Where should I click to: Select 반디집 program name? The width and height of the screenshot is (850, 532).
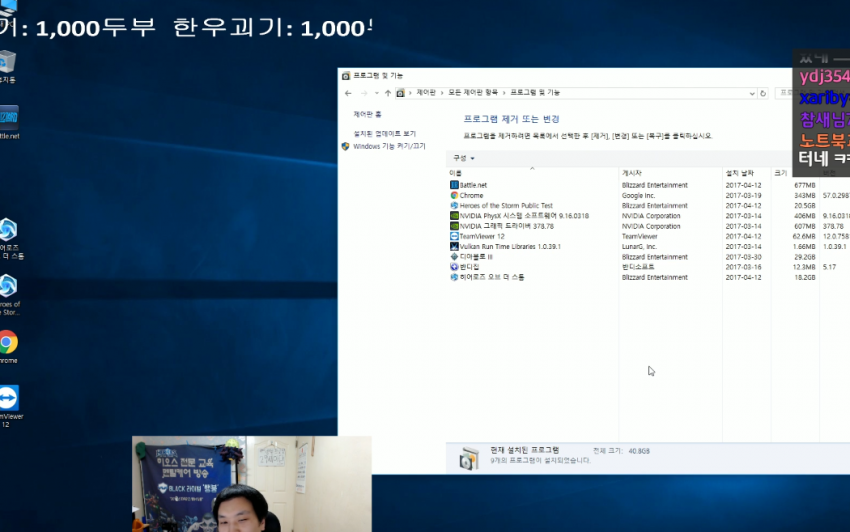(x=469, y=267)
